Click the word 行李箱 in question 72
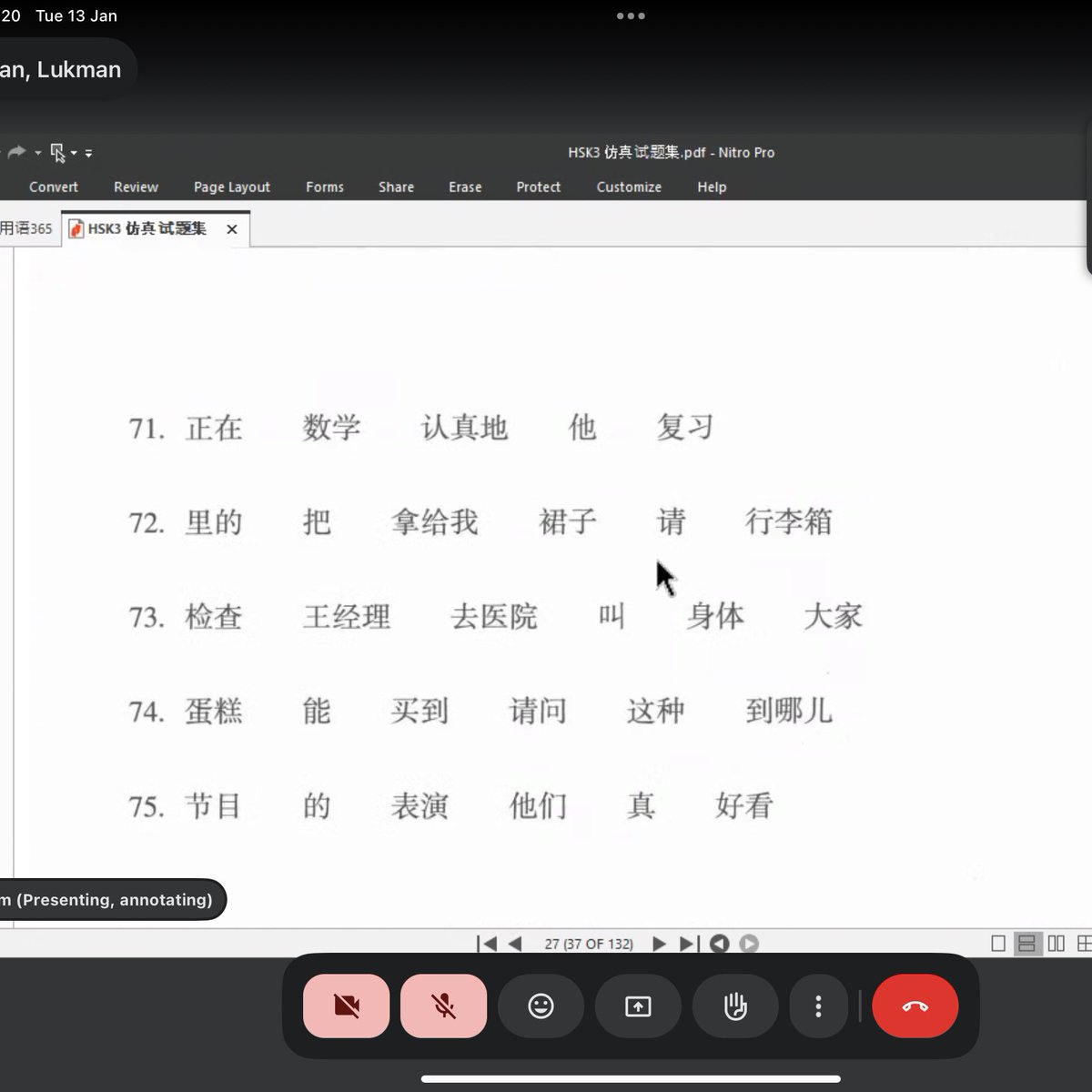This screenshot has width=1092, height=1092. 788,522
